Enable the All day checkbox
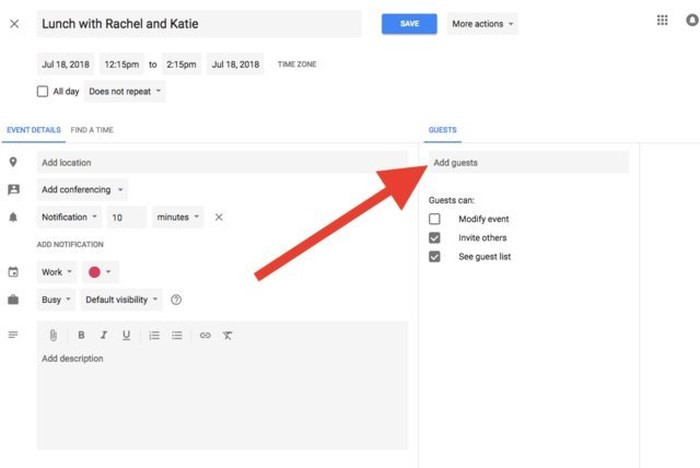700x468 pixels. pyautogui.click(x=42, y=92)
